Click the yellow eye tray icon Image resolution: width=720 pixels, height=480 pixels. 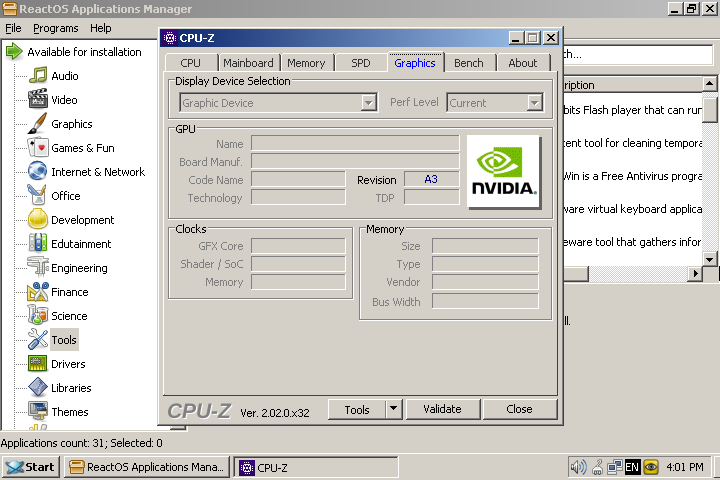tap(651, 467)
